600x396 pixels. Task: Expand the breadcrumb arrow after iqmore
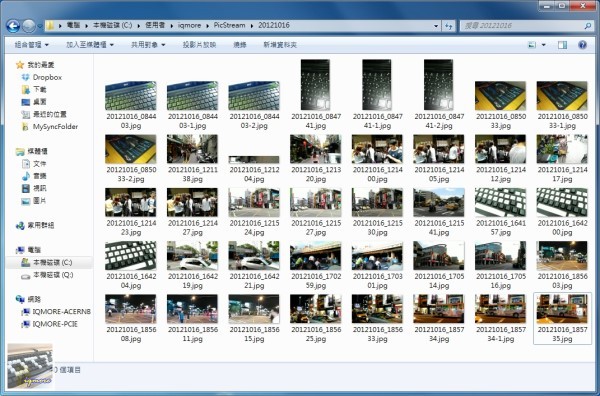coord(207,26)
